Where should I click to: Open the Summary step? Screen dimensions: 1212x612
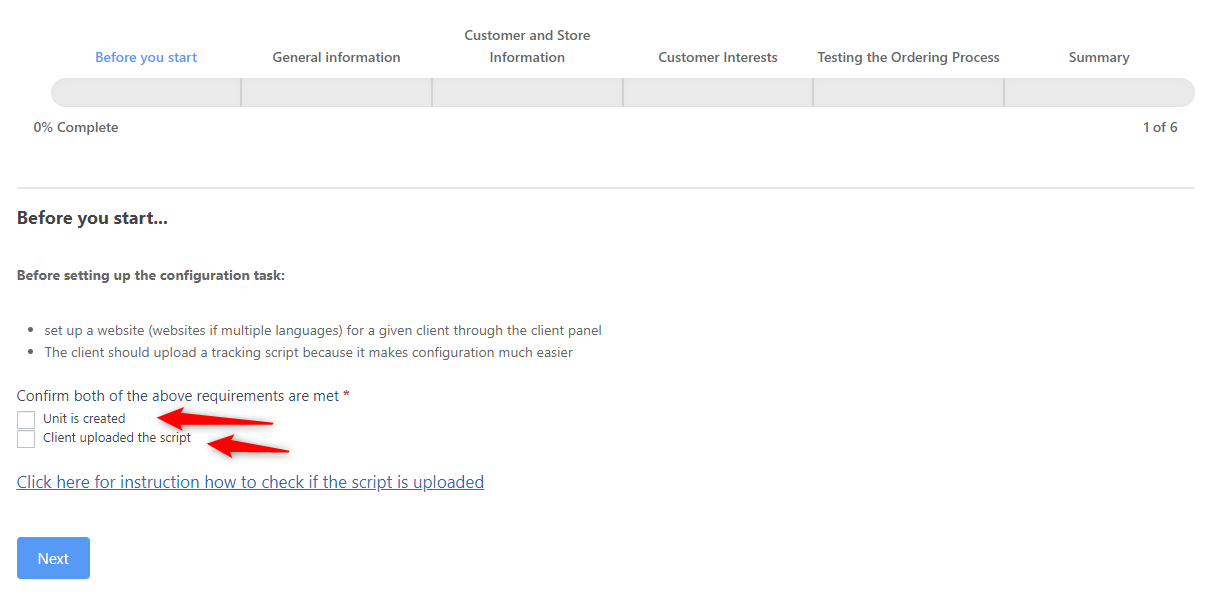coord(1098,57)
